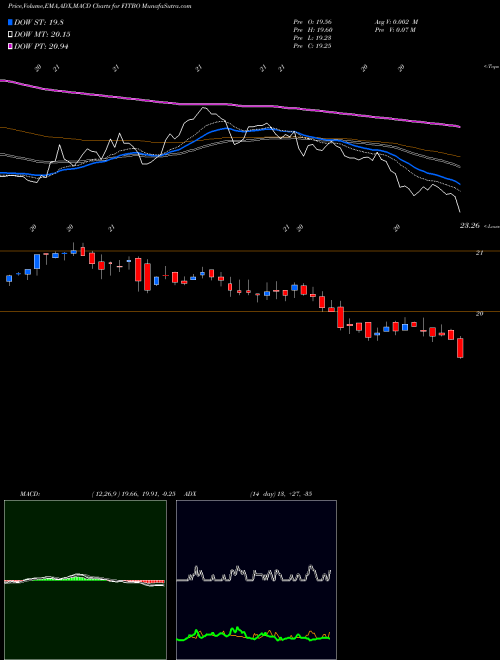500x660 pixels.
Task: Click the 'Pre V: 0.07 M' volume text
Action: point(395,30)
